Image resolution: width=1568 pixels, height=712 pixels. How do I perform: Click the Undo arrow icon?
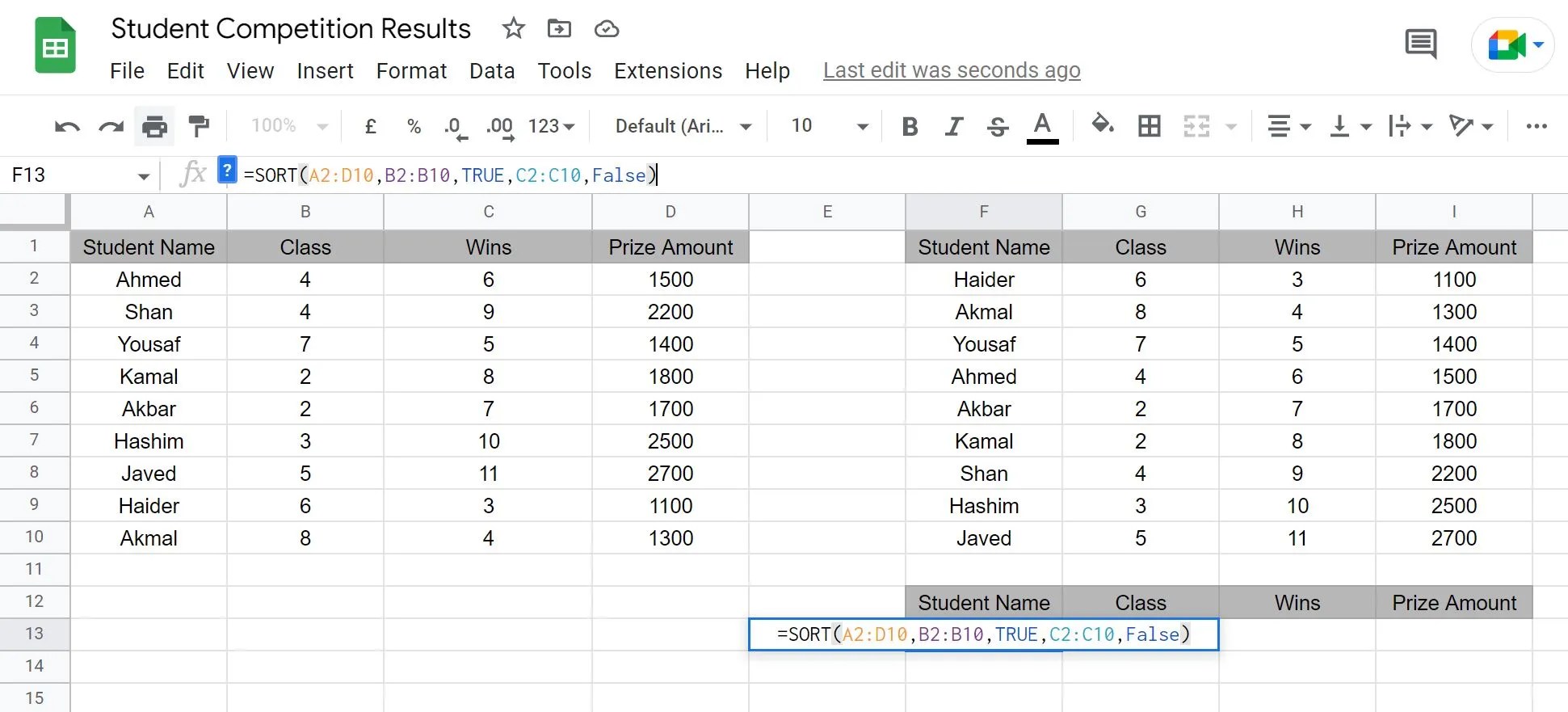point(67,126)
